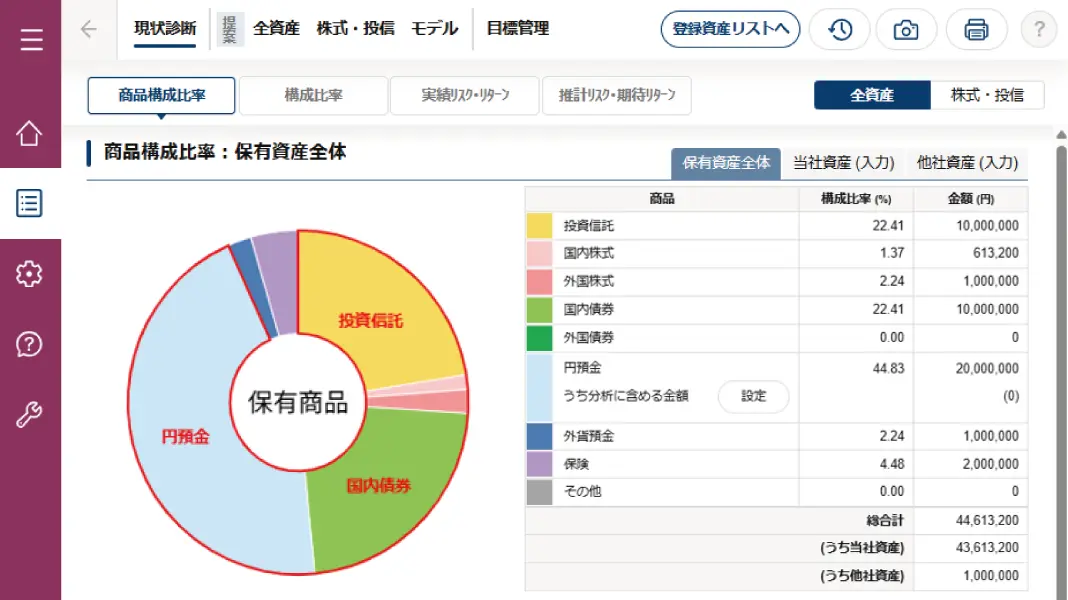Image resolution: width=1068 pixels, height=600 pixels.
Task: Click the 国内株式 amount 613,200
Action: click(x=996, y=253)
